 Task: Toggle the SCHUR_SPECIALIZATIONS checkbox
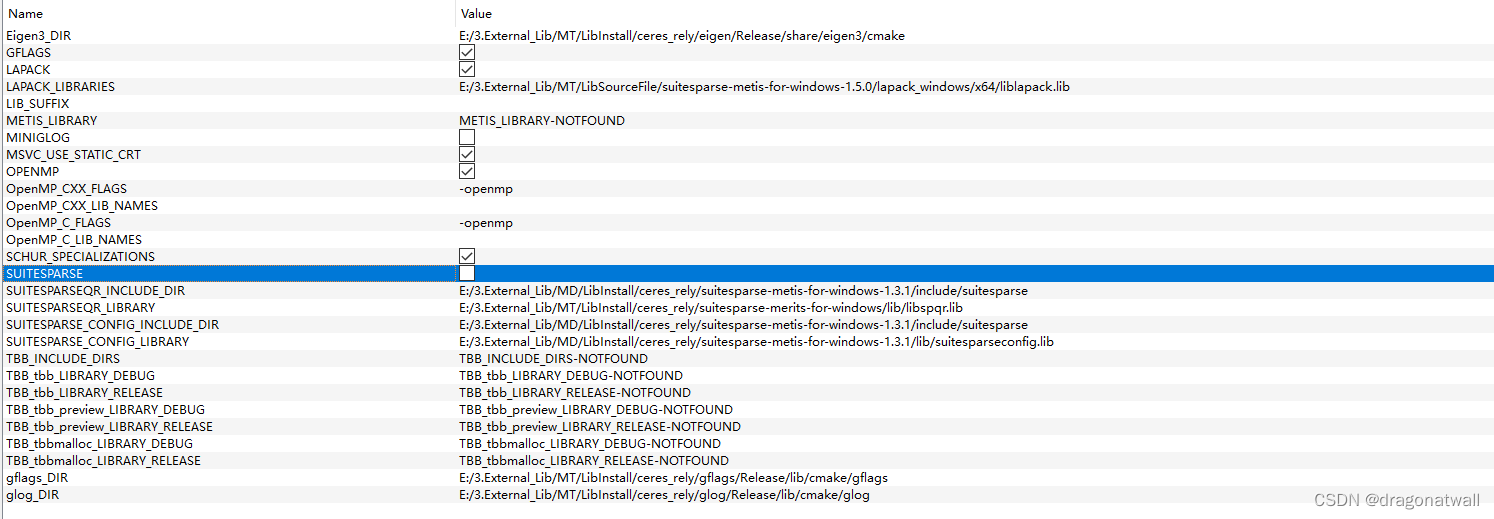click(467, 256)
